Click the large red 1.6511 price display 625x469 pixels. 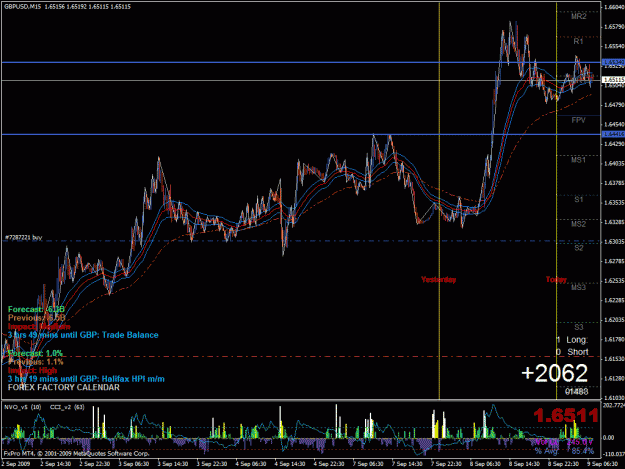tap(566, 415)
